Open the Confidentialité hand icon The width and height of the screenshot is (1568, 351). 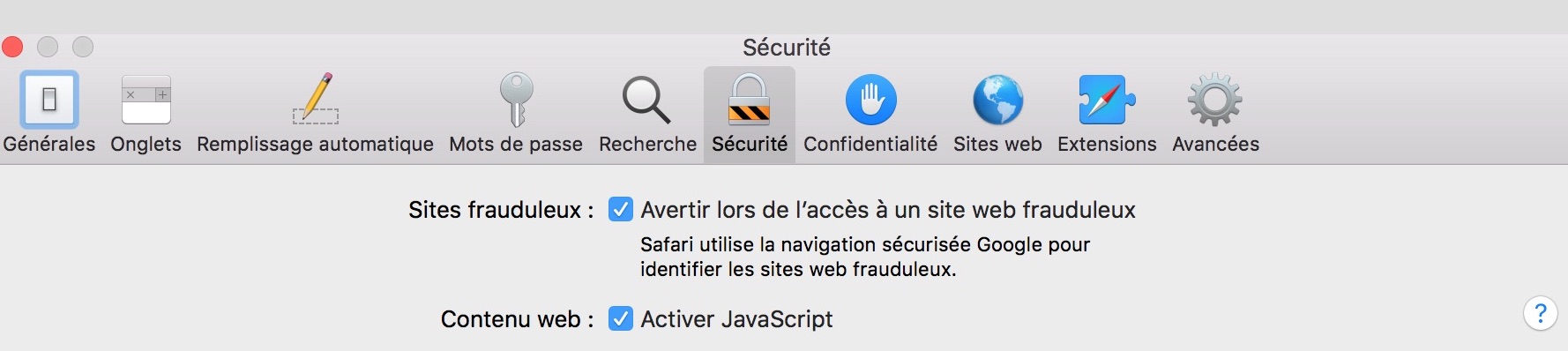pos(870,100)
